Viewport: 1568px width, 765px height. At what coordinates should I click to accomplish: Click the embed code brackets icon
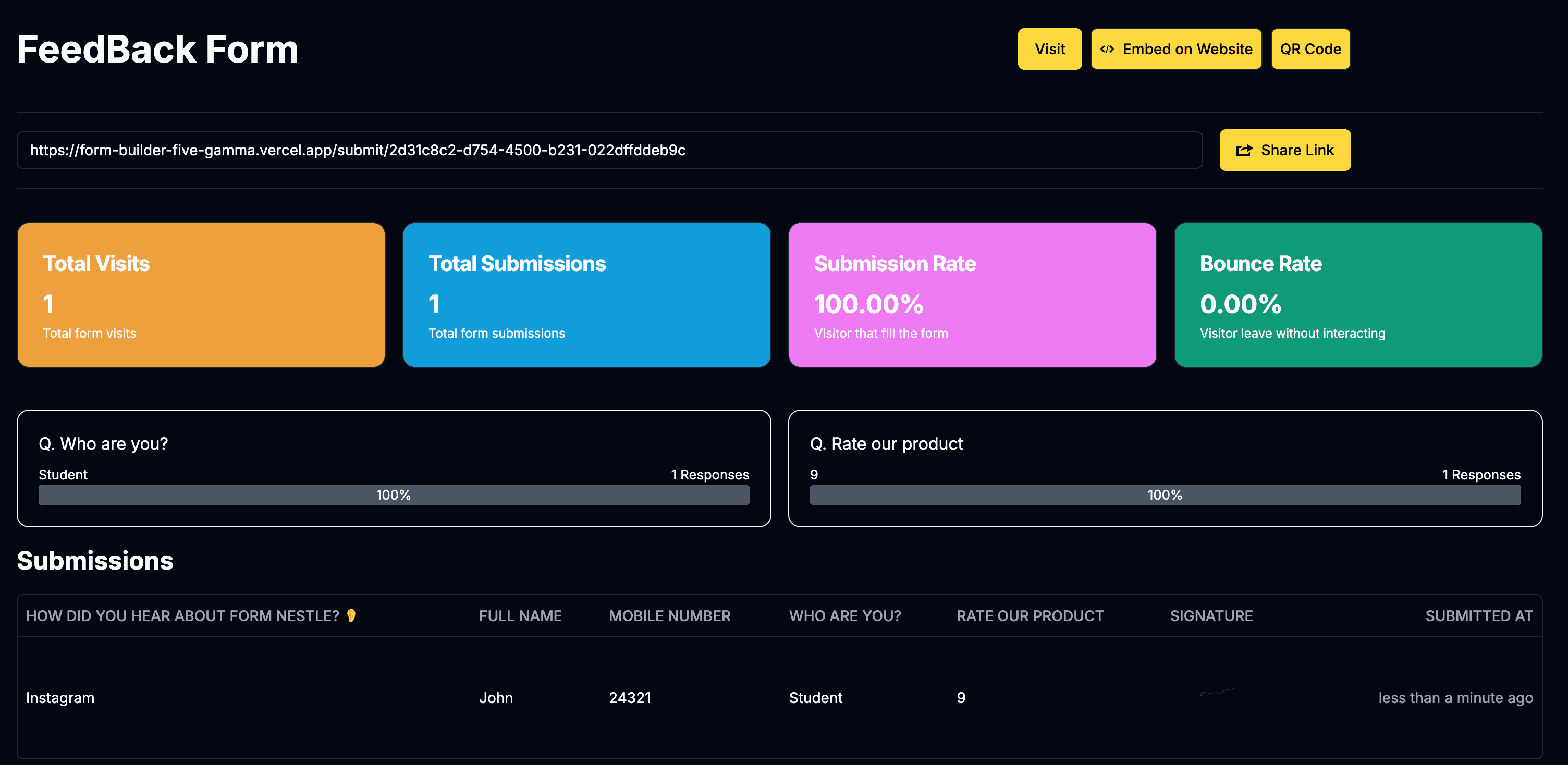coord(1107,50)
